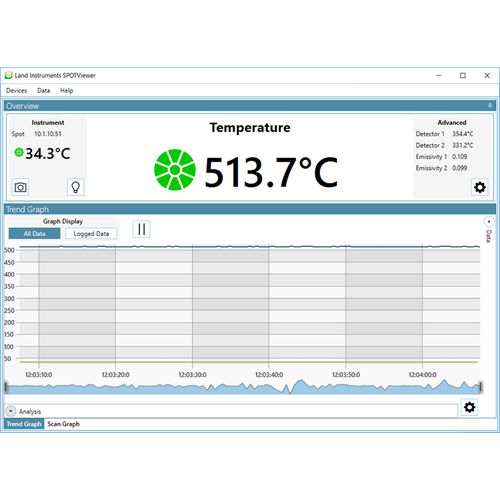The height and width of the screenshot is (500, 500).
Task: Click the large green temperature status wheel
Action: pyautogui.click(x=175, y=170)
